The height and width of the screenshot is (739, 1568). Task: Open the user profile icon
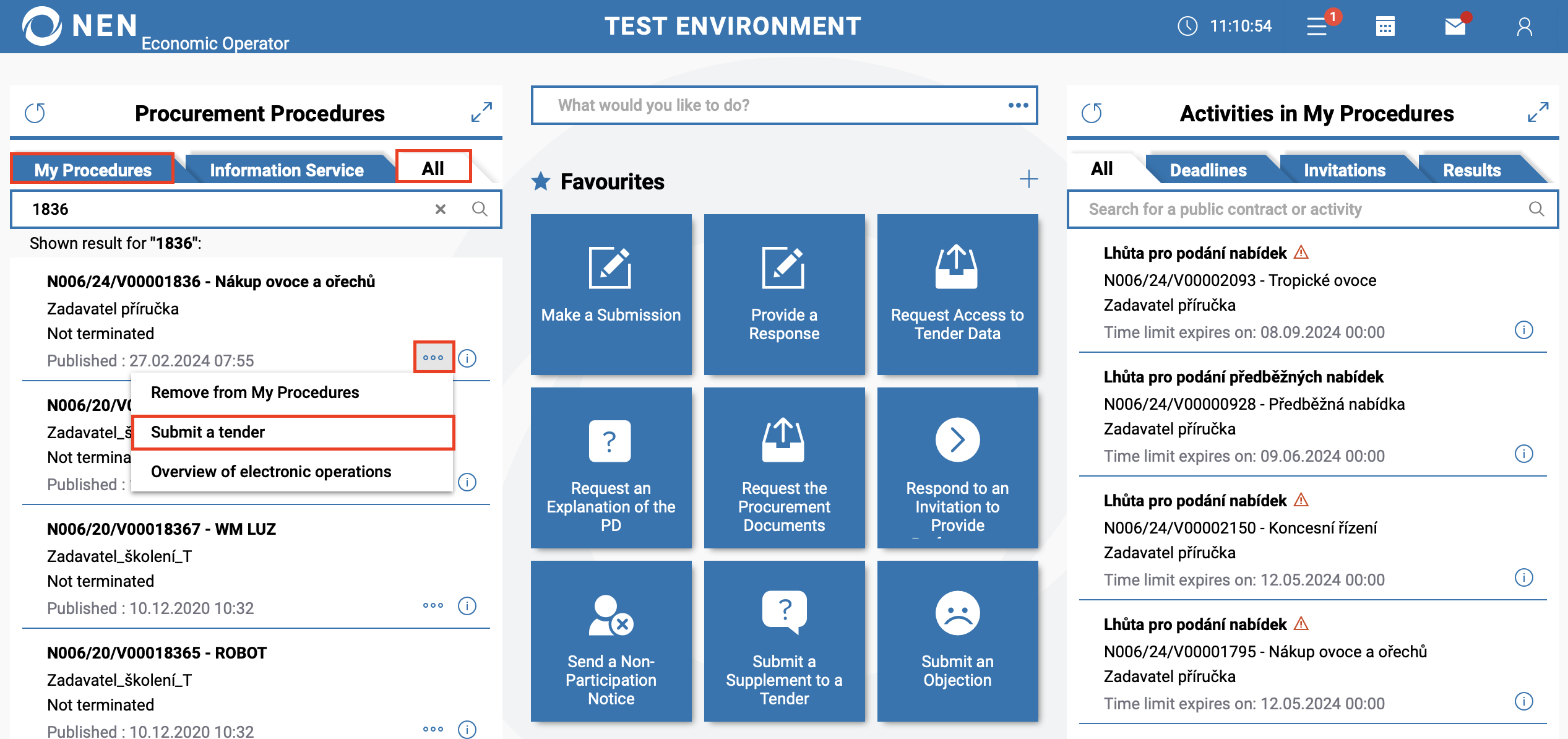1524,27
